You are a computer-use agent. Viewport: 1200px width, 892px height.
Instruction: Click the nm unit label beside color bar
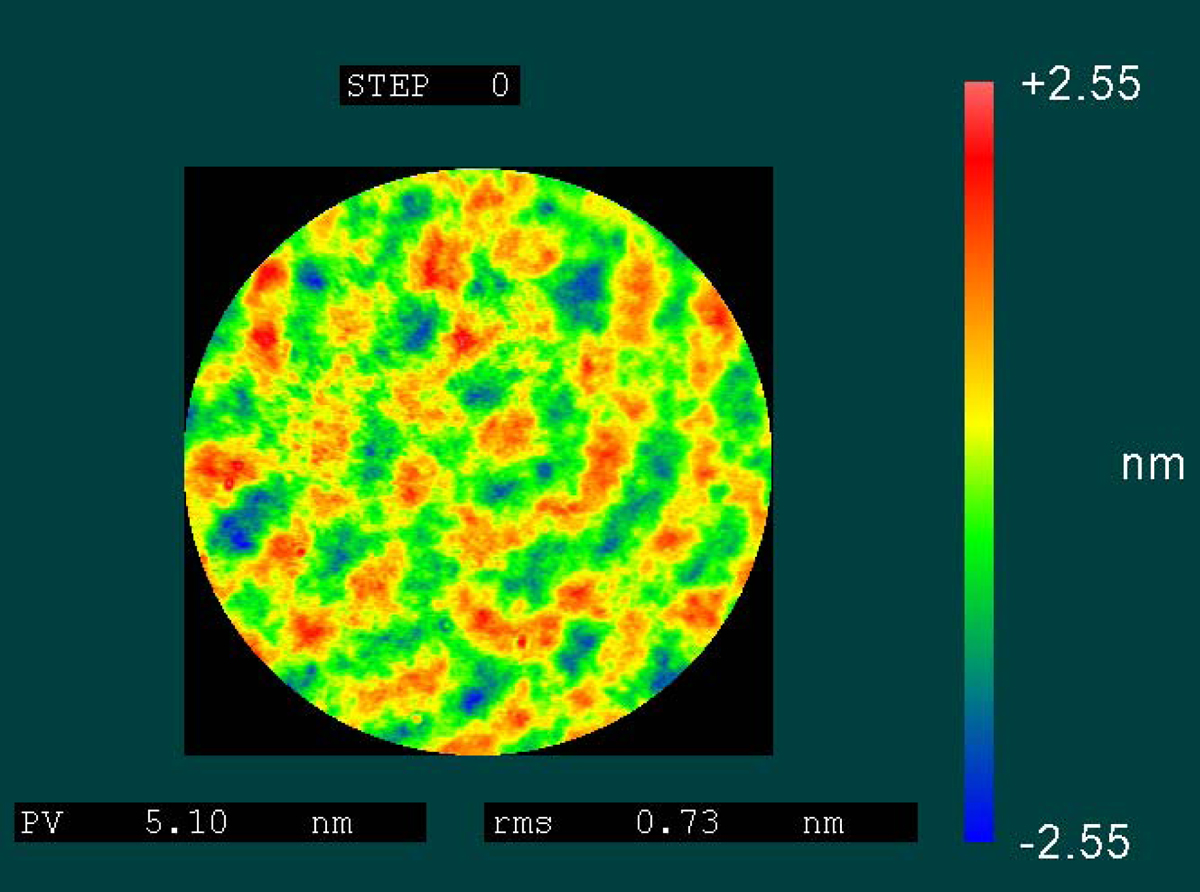1152,466
